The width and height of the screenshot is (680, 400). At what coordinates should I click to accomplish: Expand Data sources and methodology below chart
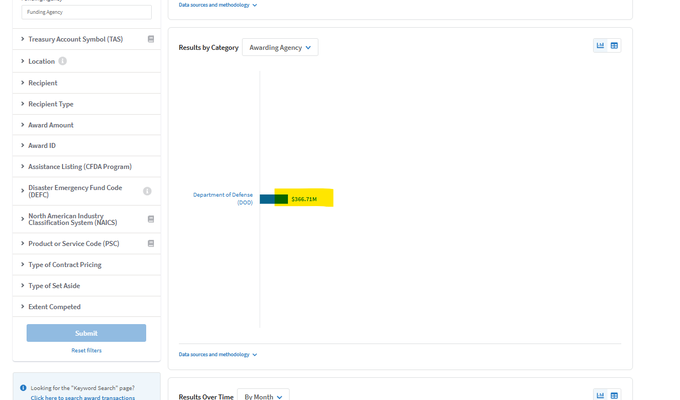coord(218,354)
